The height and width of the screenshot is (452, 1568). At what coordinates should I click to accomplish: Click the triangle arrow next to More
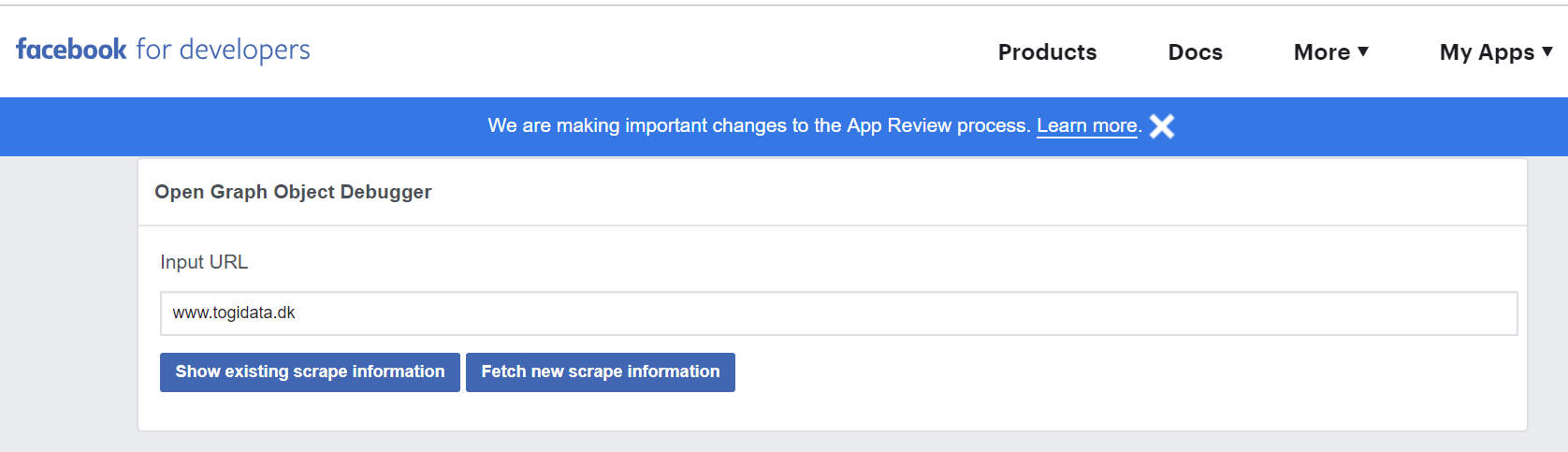pyautogui.click(x=1363, y=51)
